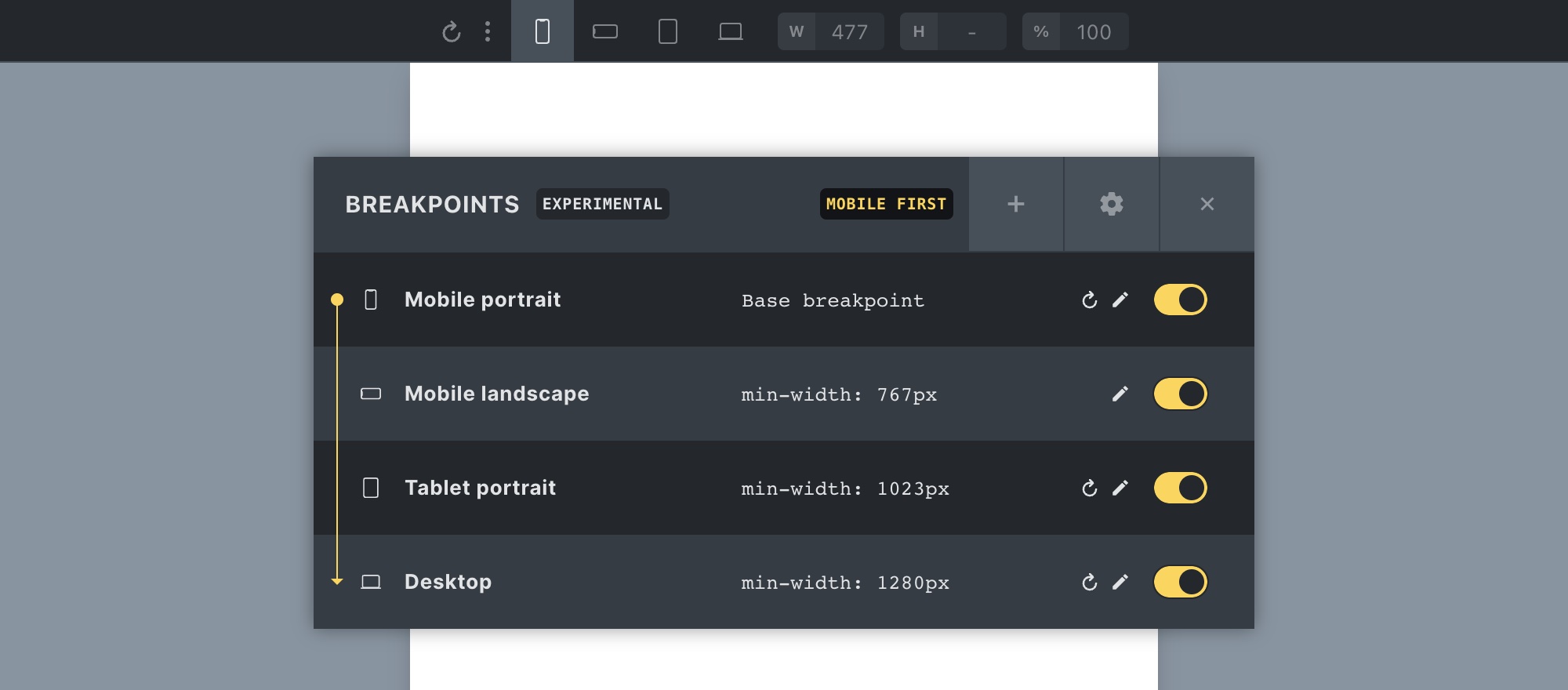Image resolution: width=1568 pixels, height=690 pixels.
Task: Open breakpoints settings gear
Action: [1111, 204]
